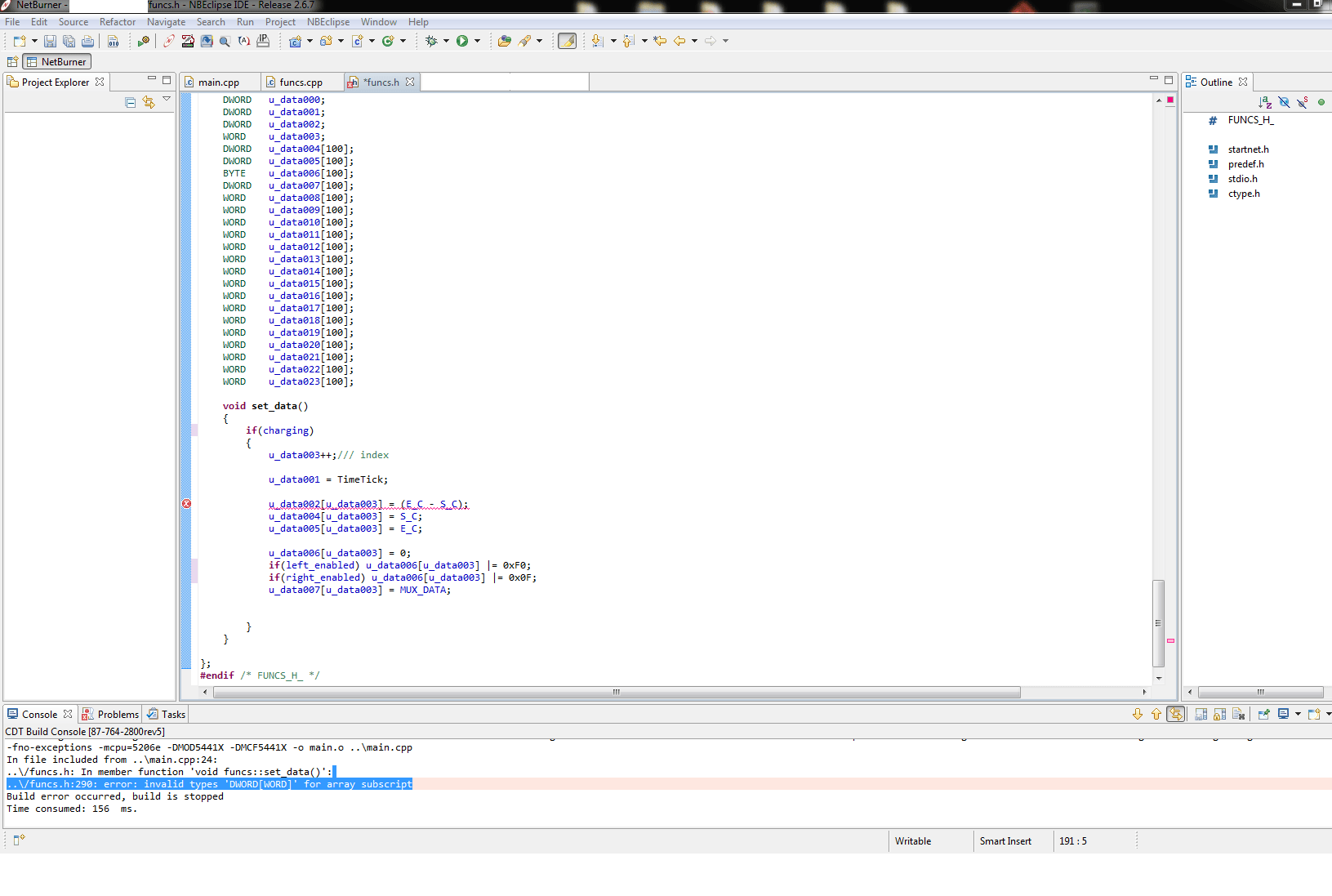Viewport: 1332px width, 896px height.
Task: Toggle Mark Occurrences highlighter button
Action: pyautogui.click(x=567, y=41)
